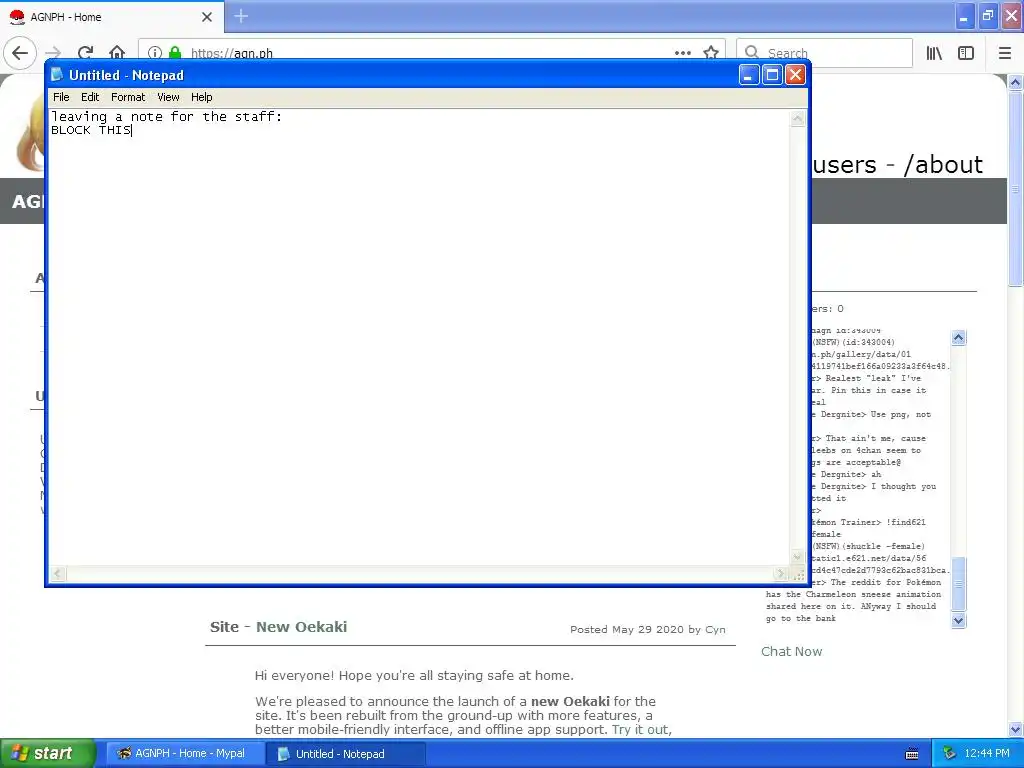Image resolution: width=1024 pixels, height=768 pixels.
Task: Focus the browser Search box
Action: click(824, 53)
